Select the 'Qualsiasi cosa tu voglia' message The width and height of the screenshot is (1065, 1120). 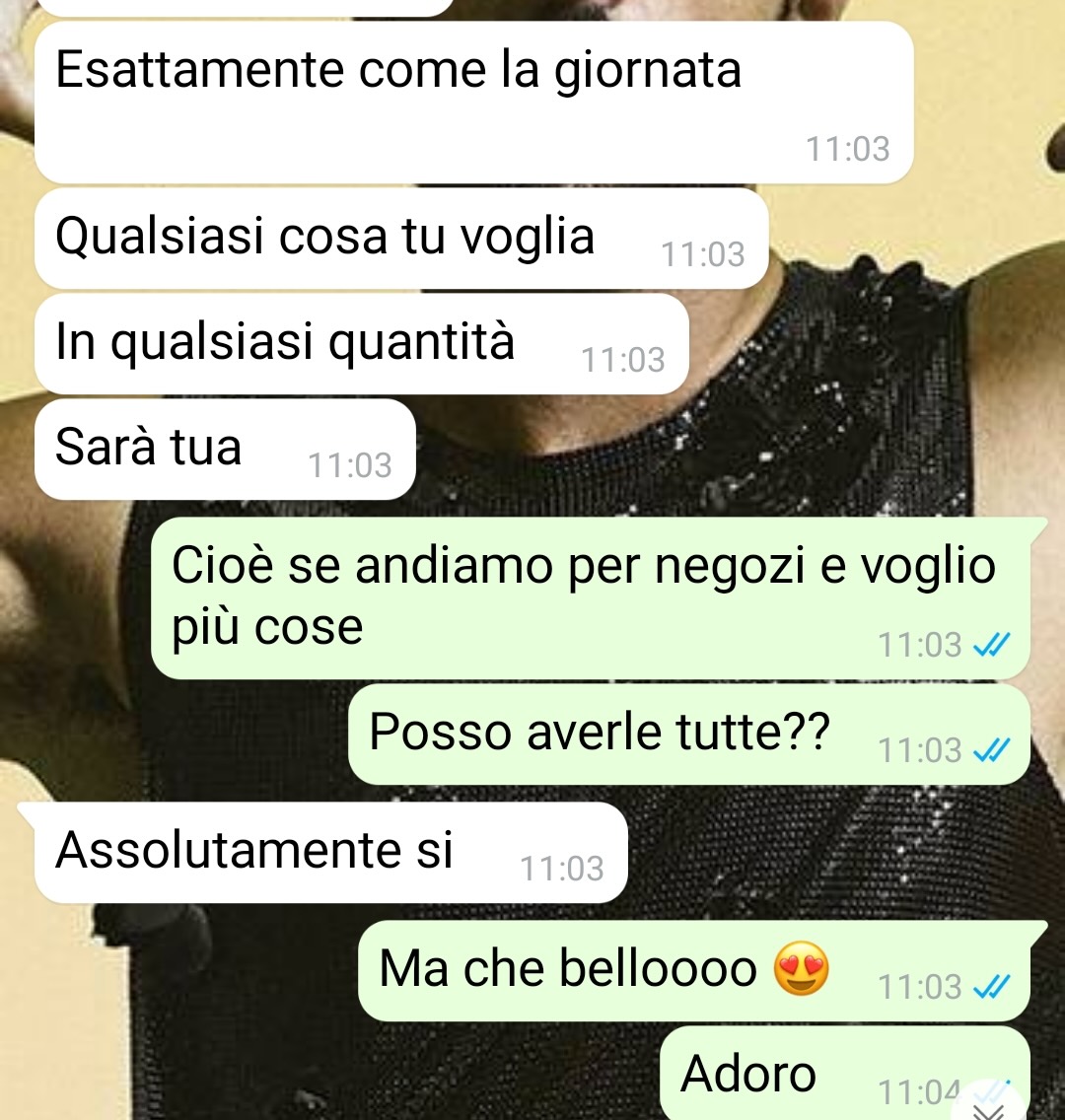(x=401, y=239)
